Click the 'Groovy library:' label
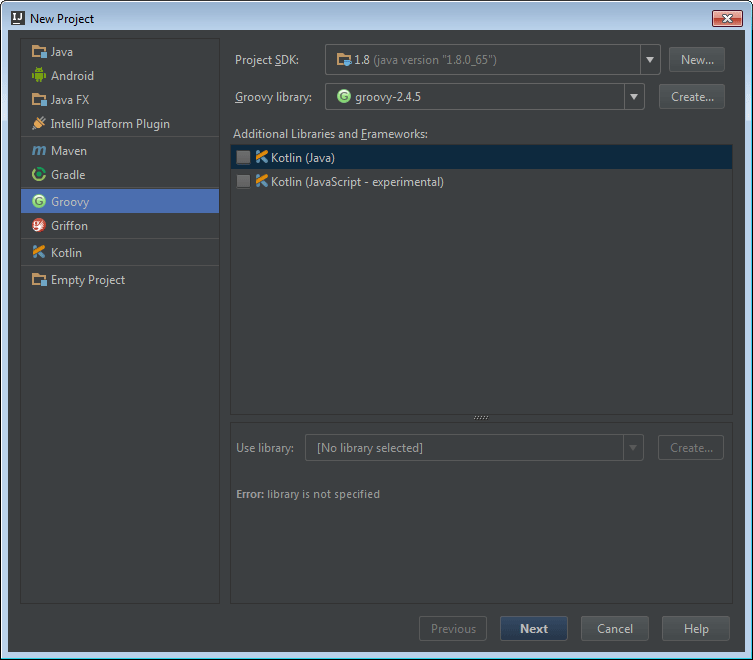Image resolution: width=753 pixels, height=660 pixels. (x=273, y=97)
